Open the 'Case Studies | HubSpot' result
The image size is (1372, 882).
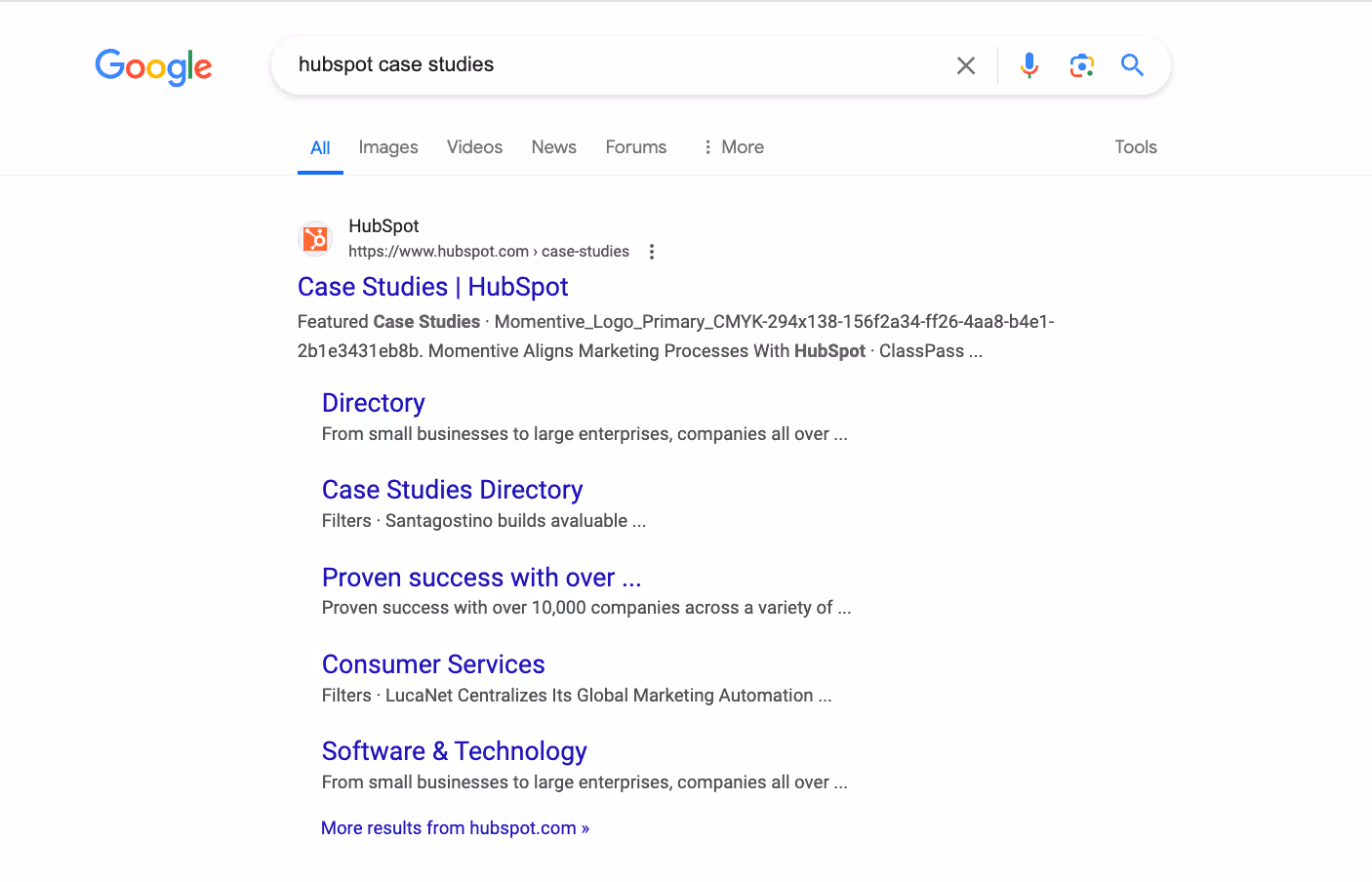(x=433, y=287)
